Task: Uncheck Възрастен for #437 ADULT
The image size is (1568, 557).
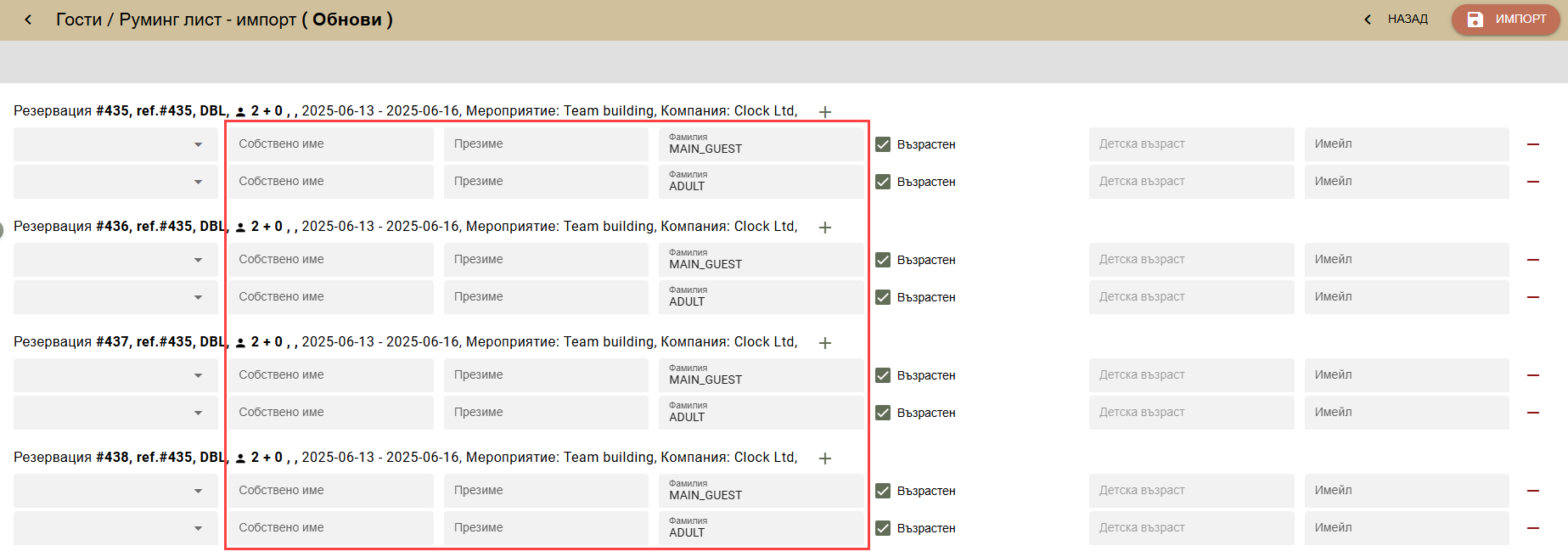Action: 883,413
